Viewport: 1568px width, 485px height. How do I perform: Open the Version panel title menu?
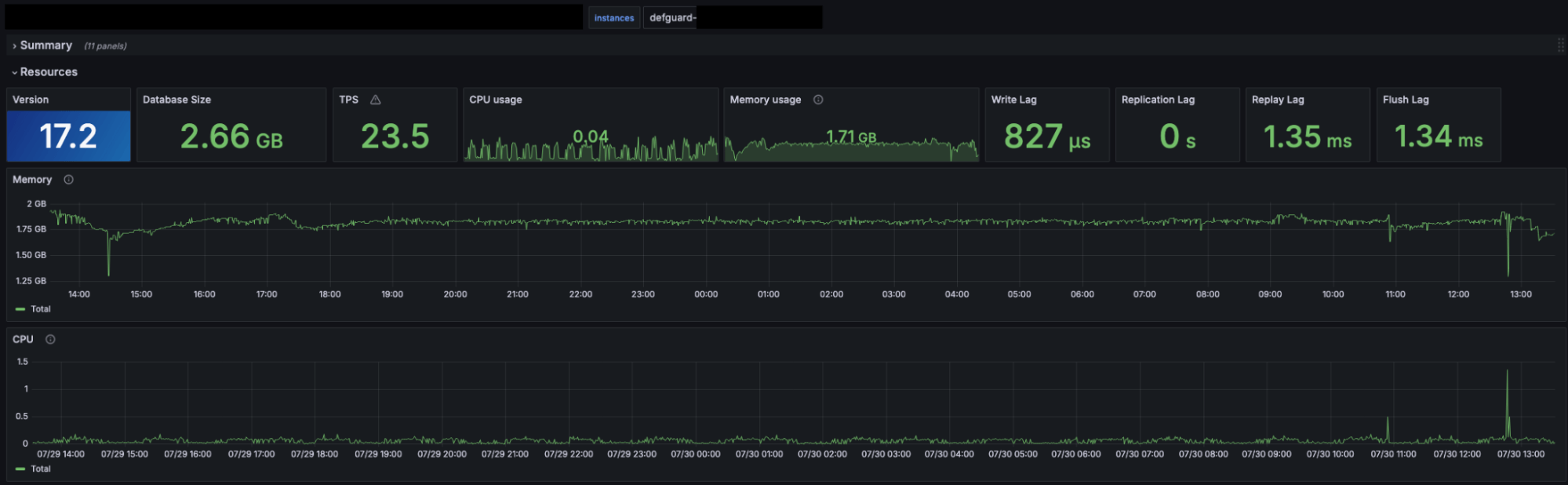tap(31, 100)
